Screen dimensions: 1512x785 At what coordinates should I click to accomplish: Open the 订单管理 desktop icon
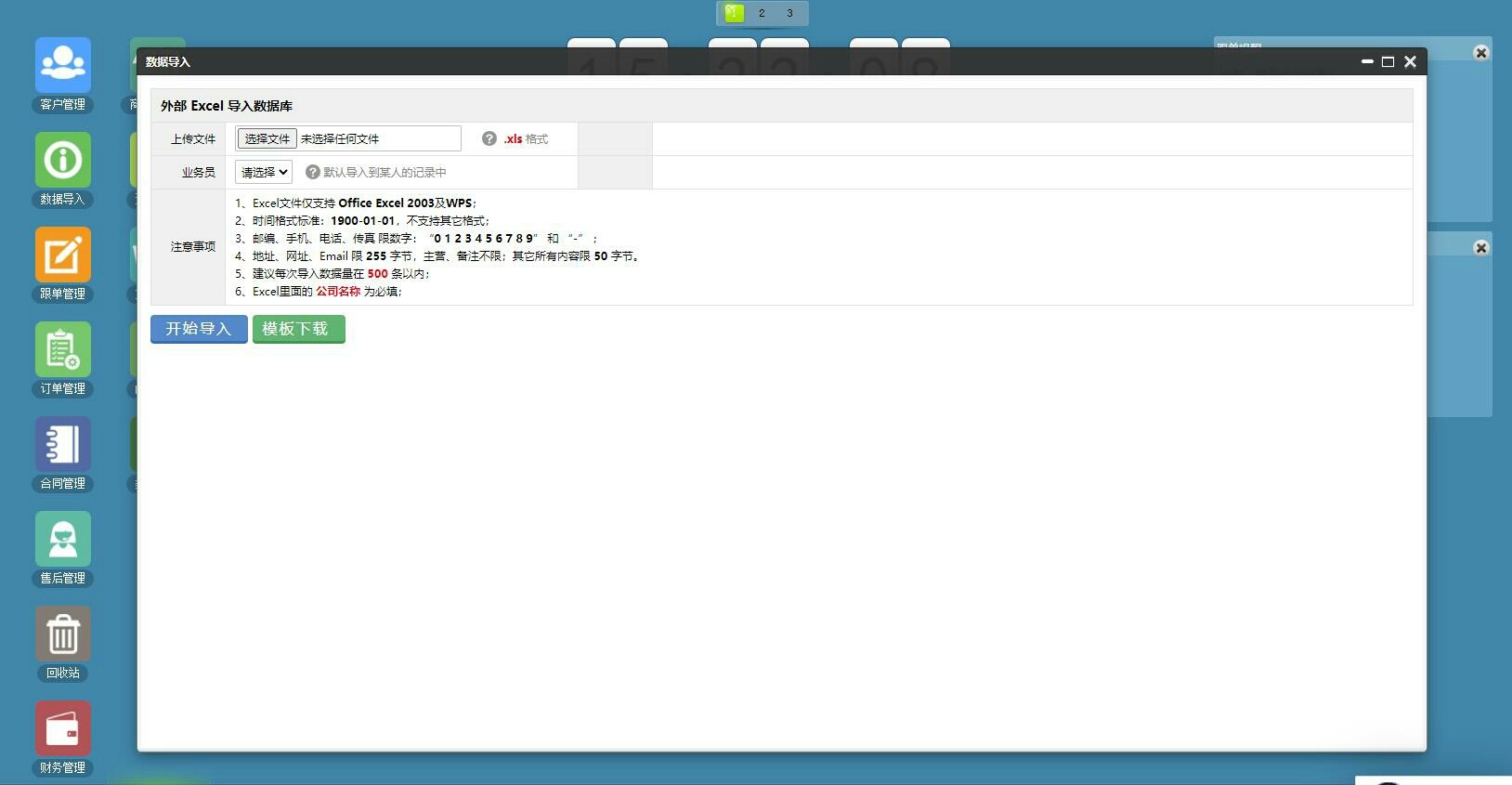coord(63,349)
